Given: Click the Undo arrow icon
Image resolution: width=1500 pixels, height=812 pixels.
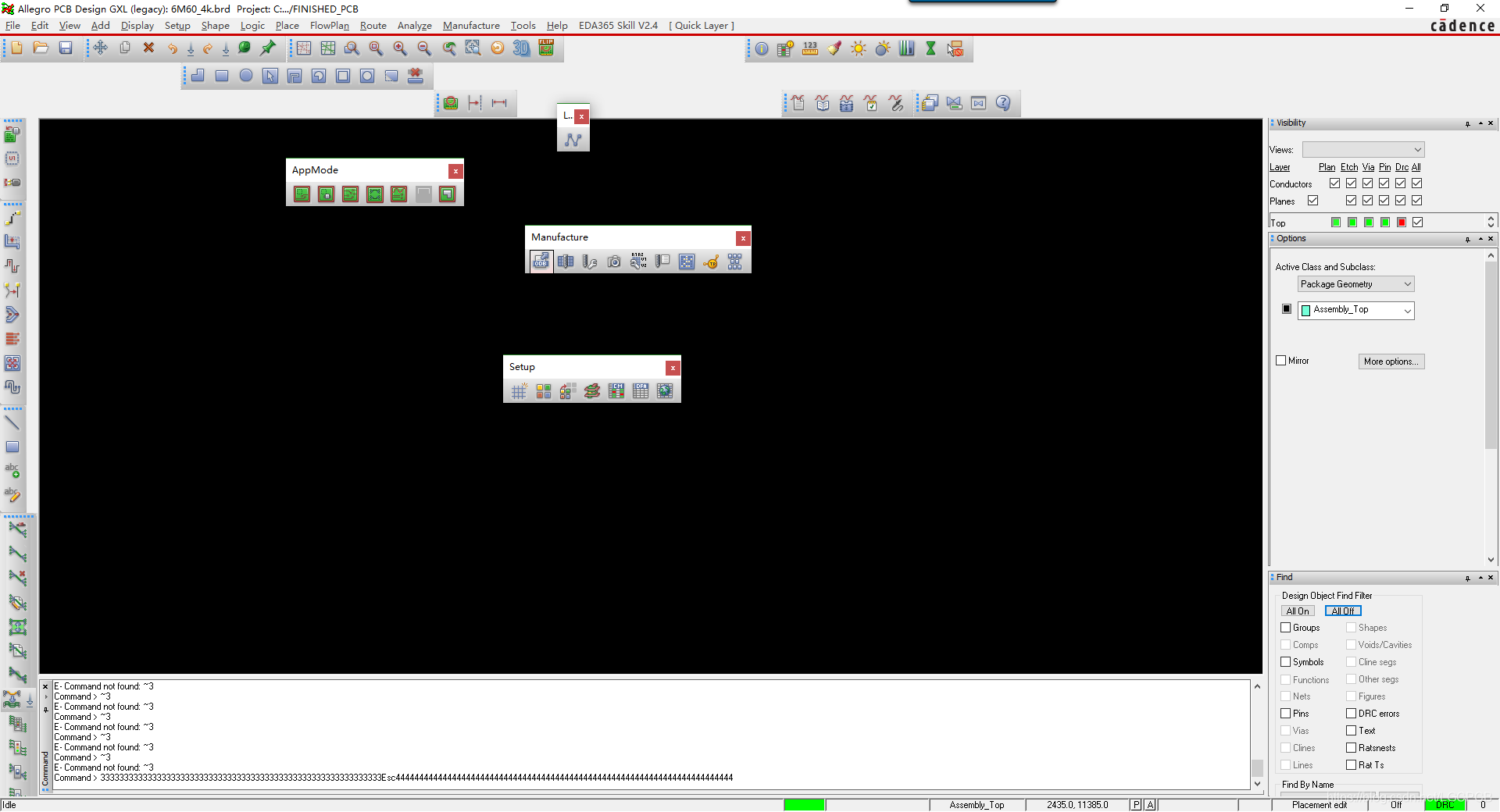Looking at the screenshot, I should pyautogui.click(x=172, y=48).
